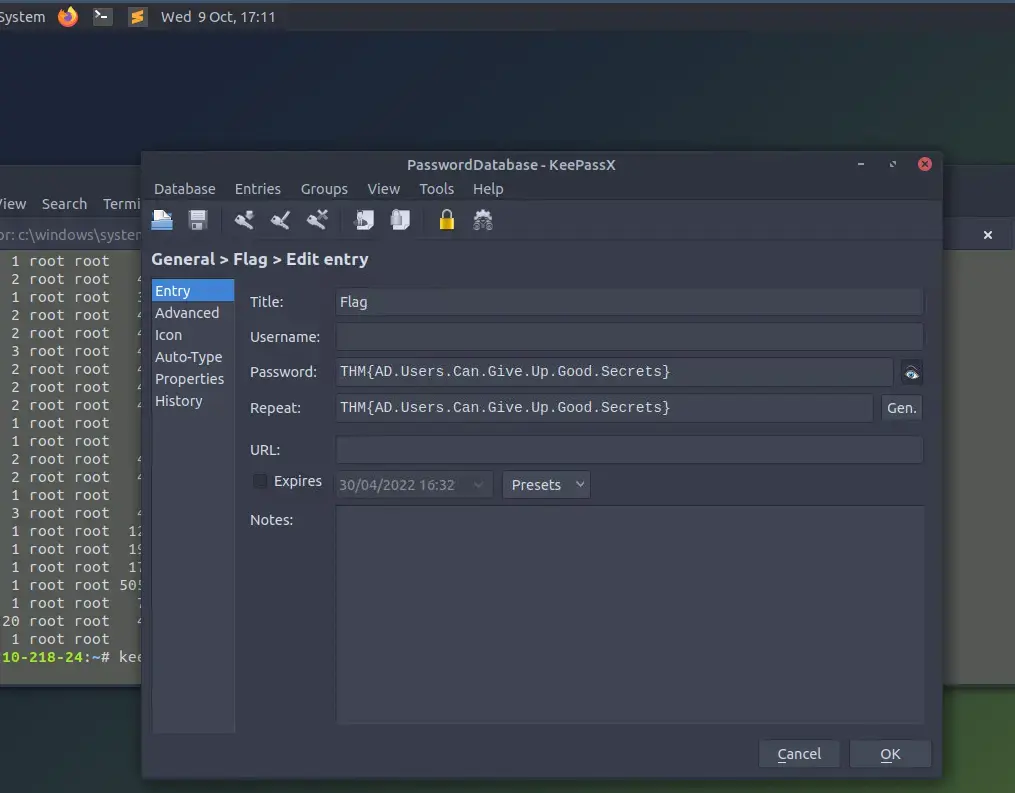Open the View menu in terminal window
This screenshot has height=793, width=1015.
[12, 204]
